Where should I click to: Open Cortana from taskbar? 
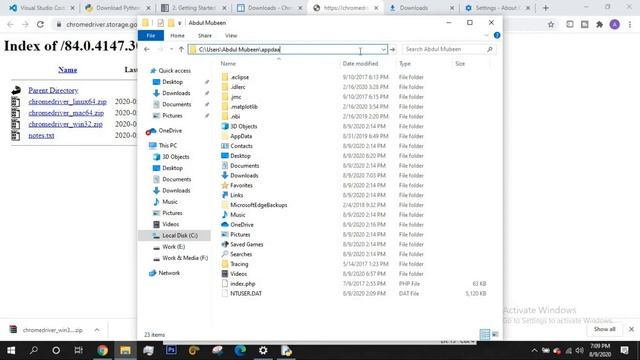click(x=56, y=350)
